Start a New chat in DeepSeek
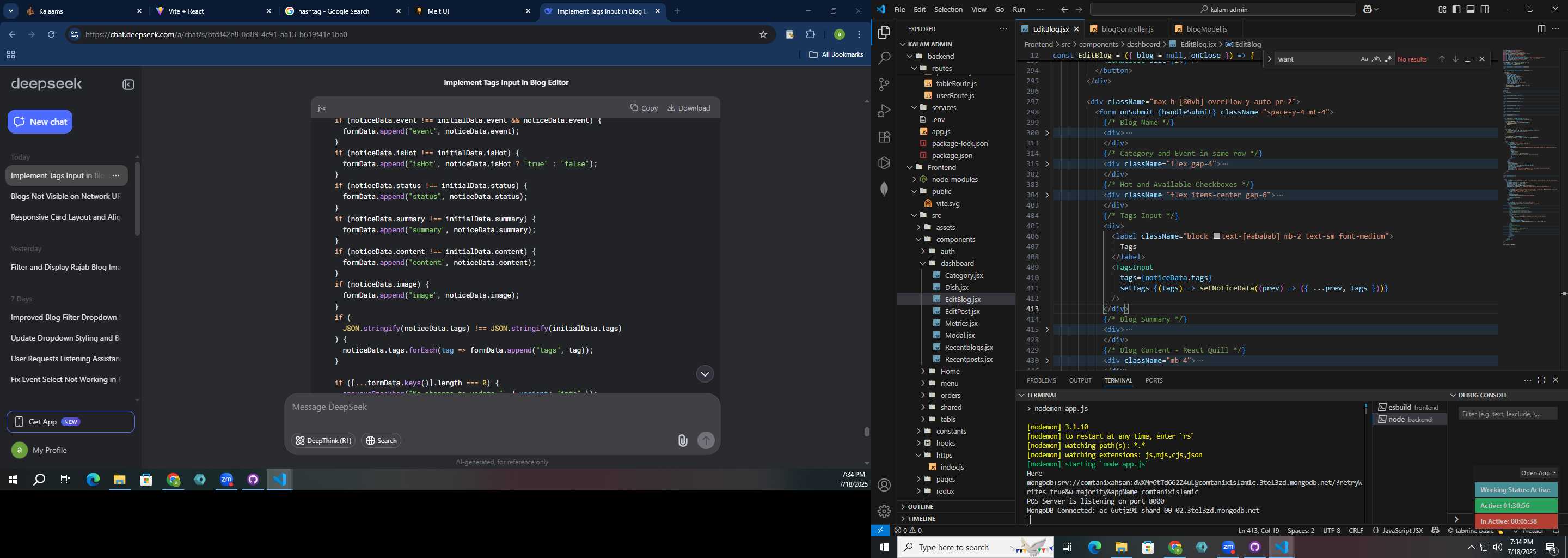The image size is (1568, 558). (40, 122)
